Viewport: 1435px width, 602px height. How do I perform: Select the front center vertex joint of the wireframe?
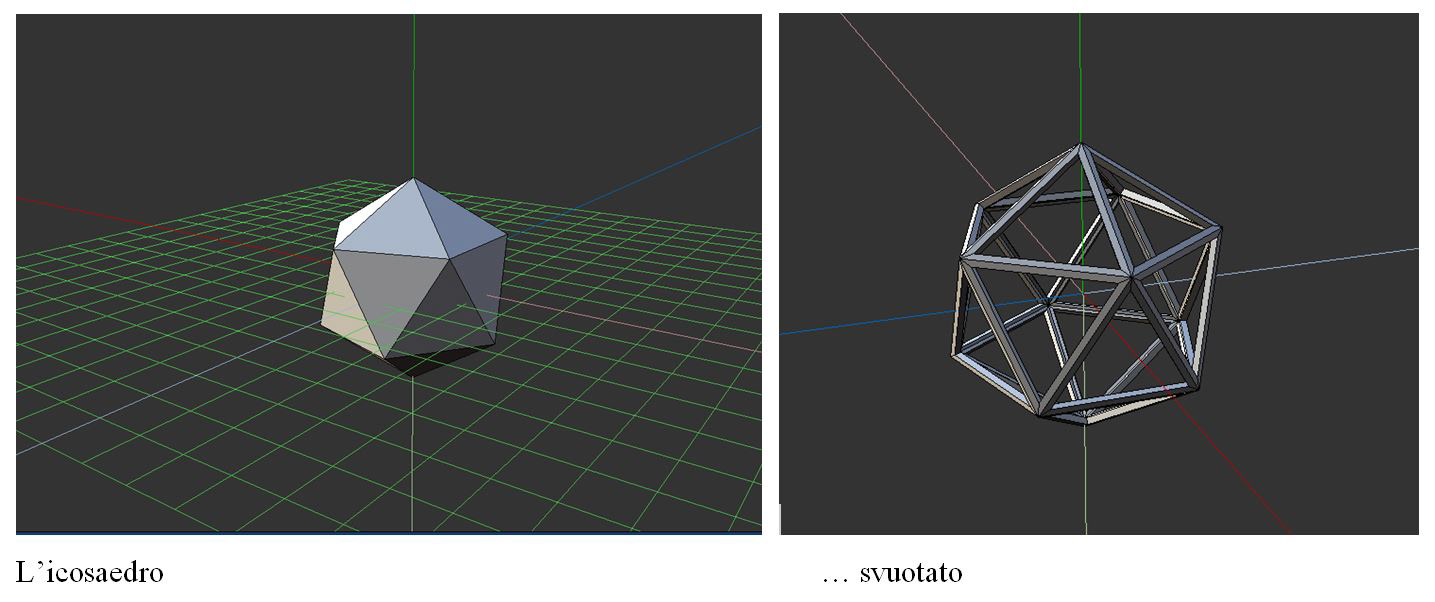click(1131, 276)
